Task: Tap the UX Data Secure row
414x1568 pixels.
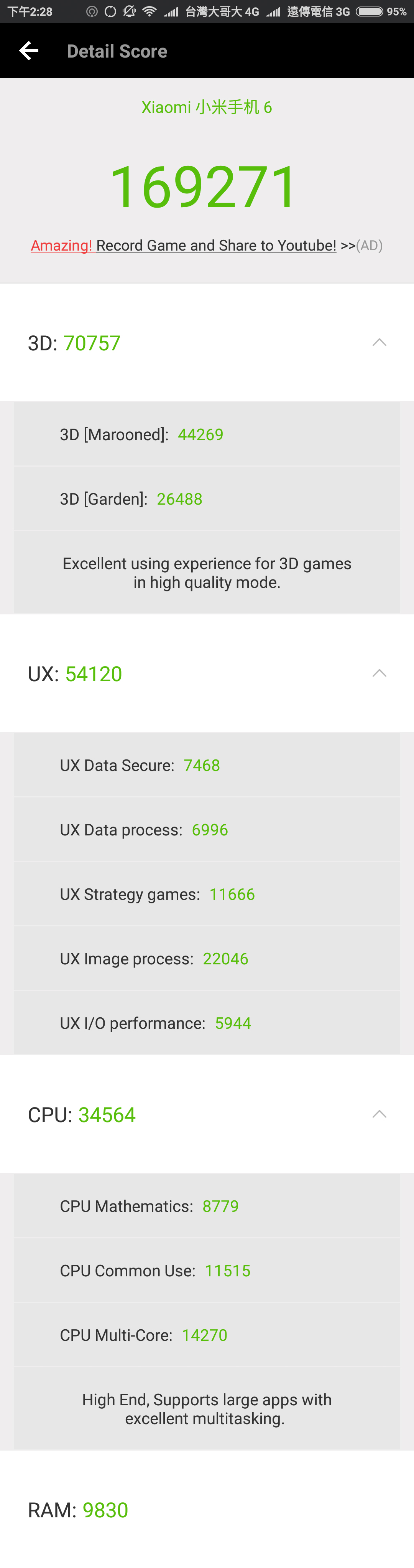Action: pyautogui.click(x=207, y=765)
